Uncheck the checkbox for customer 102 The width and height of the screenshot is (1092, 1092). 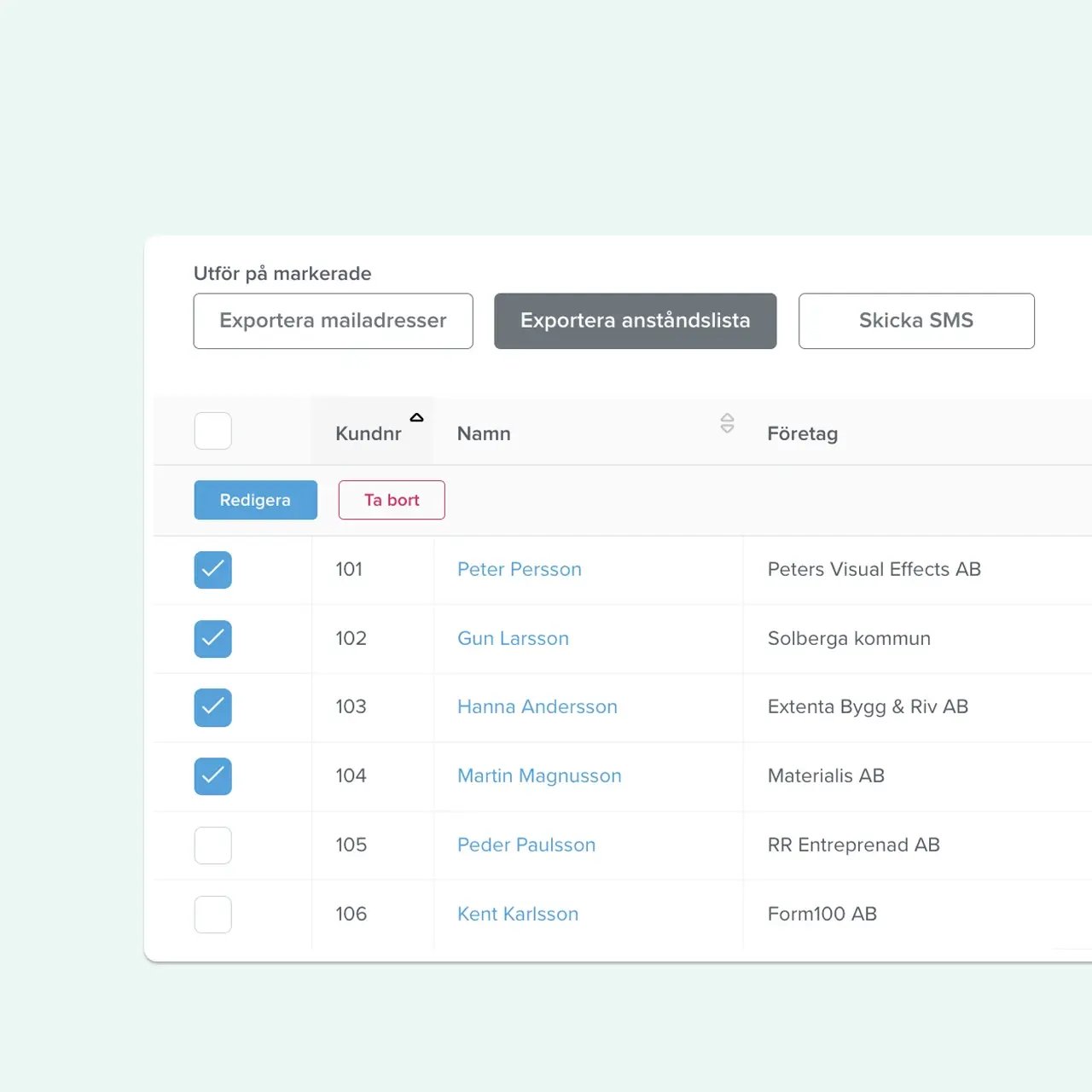212,639
